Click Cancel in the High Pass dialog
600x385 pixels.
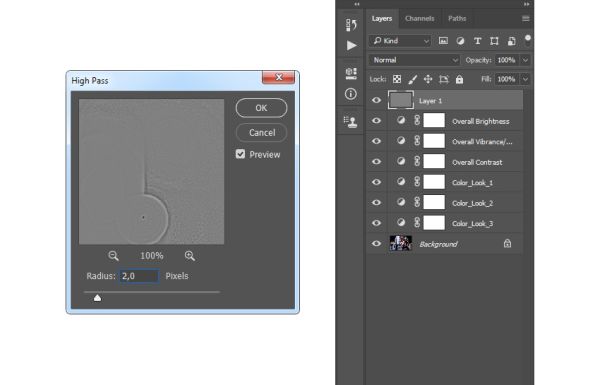pos(262,132)
